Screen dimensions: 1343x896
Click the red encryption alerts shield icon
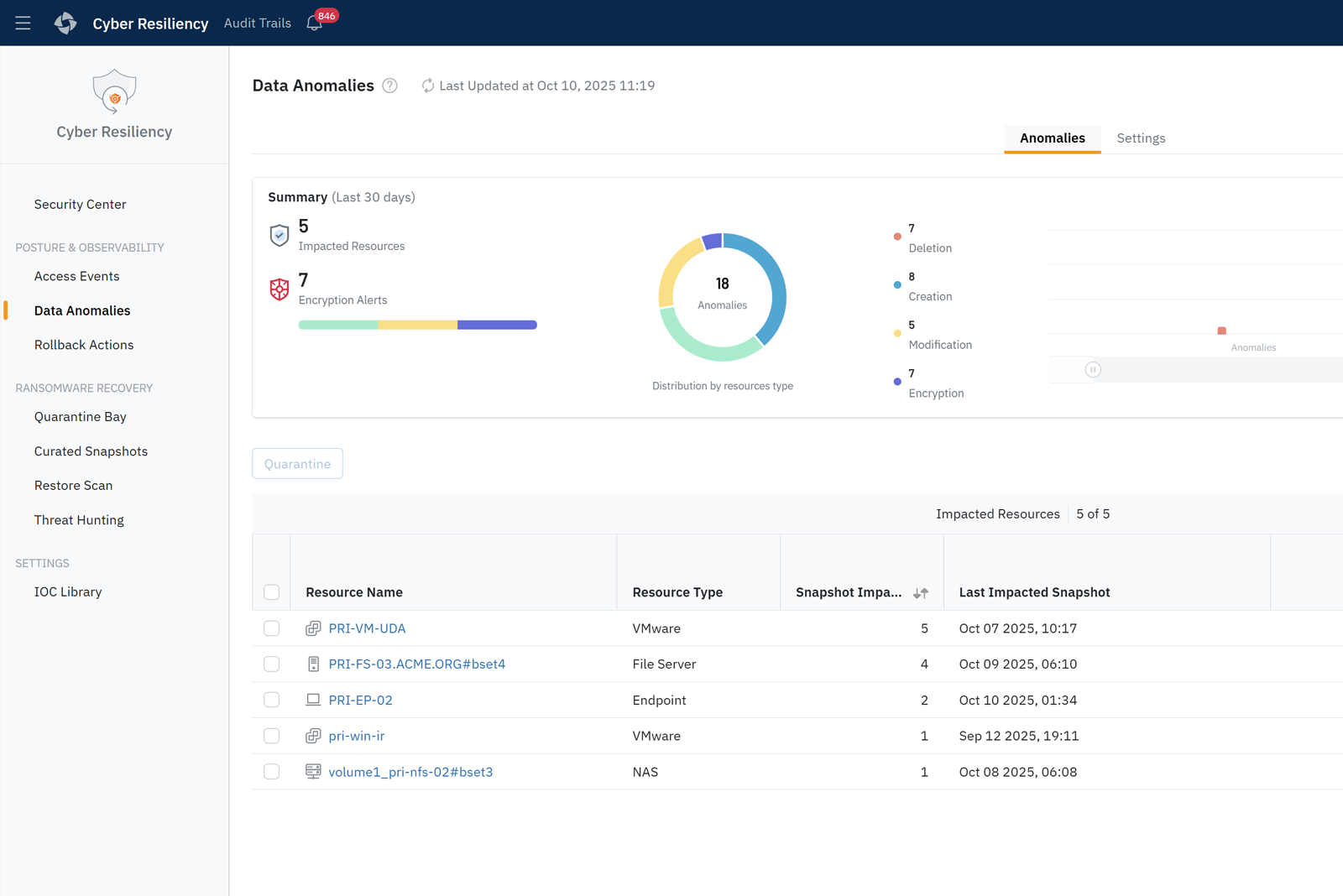[280, 289]
